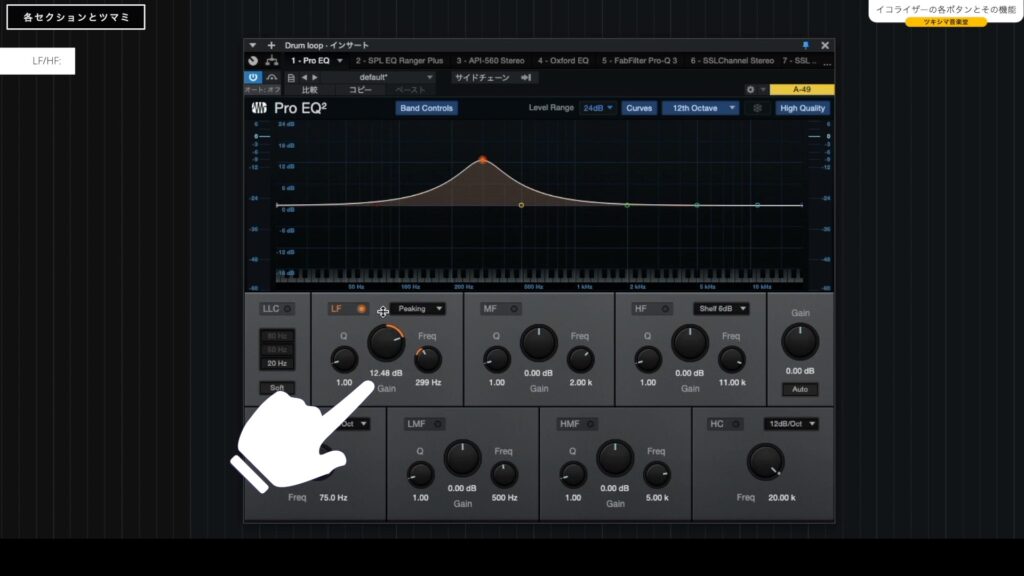Click the HMF Freq knob at 5.00 k

point(657,475)
